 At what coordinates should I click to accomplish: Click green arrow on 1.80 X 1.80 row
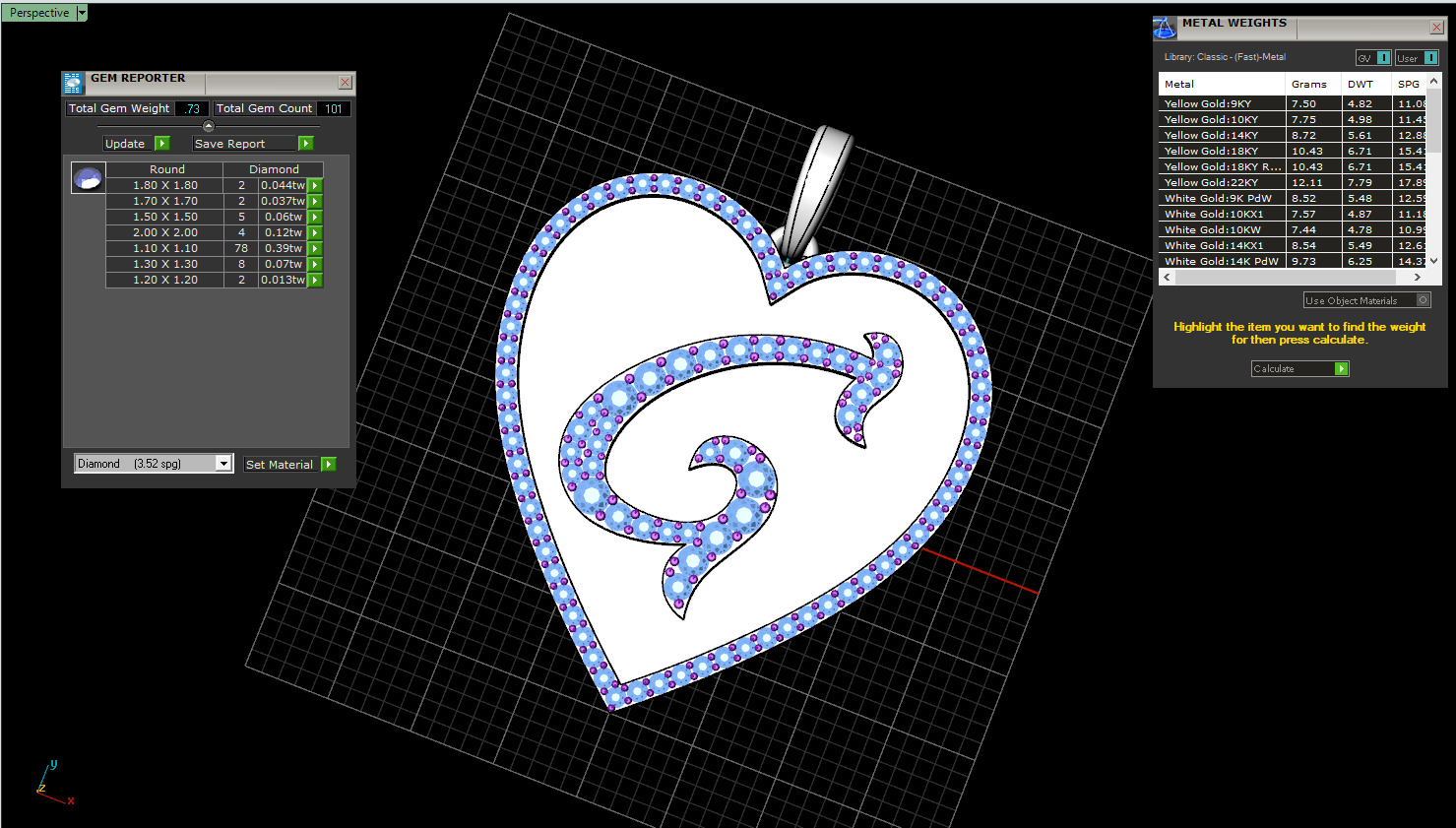[x=315, y=185]
